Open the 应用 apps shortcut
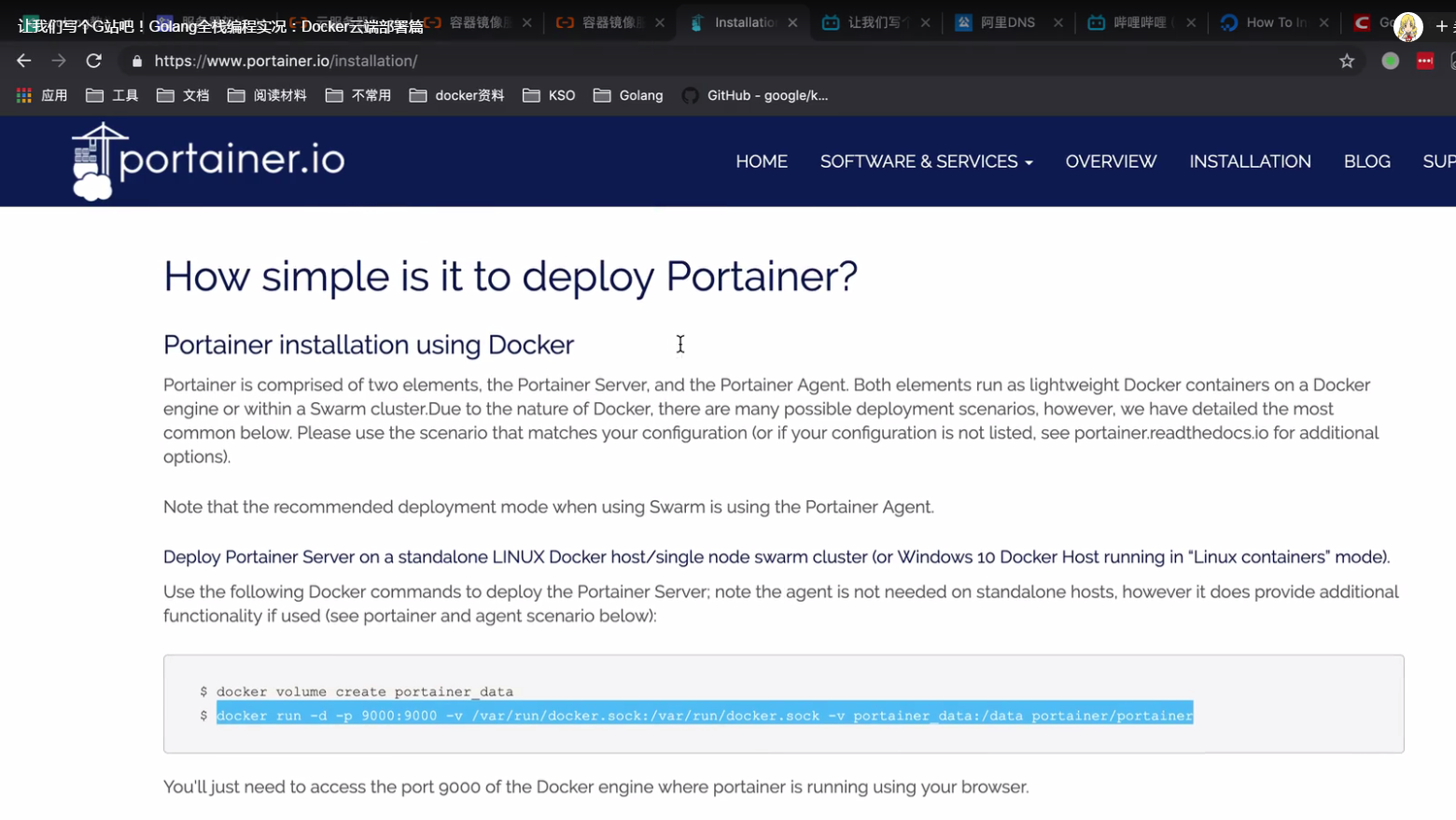Screen dimensions: 1456x820 pos(42,95)
